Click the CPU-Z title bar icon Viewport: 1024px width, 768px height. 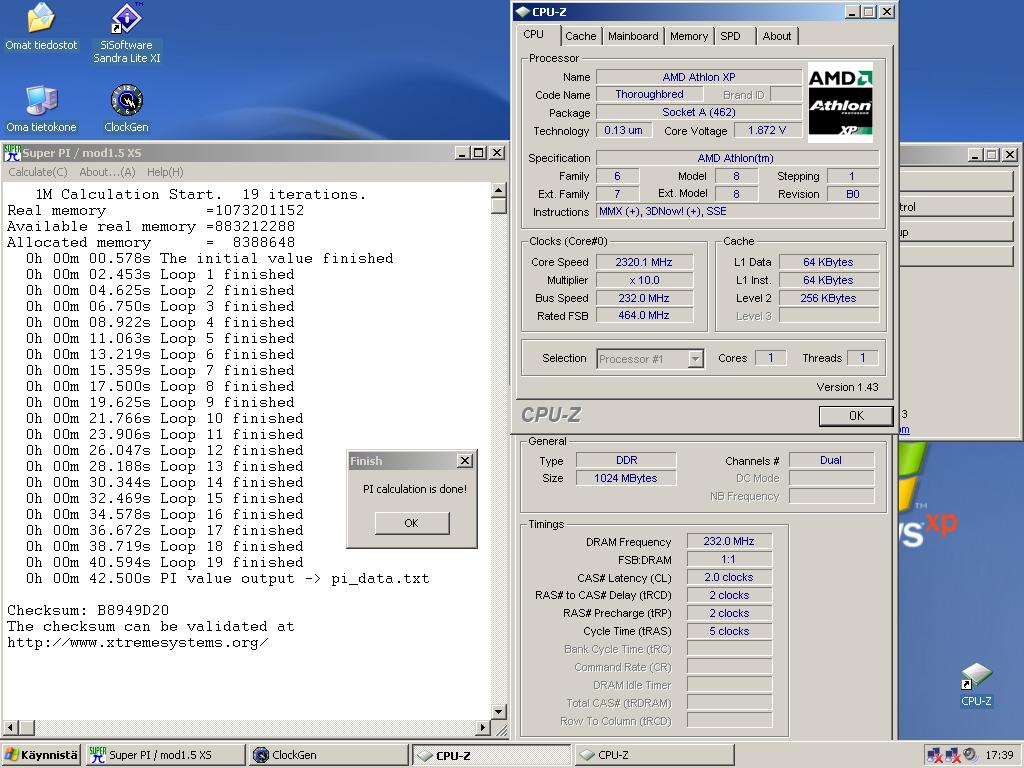(522, 12)
